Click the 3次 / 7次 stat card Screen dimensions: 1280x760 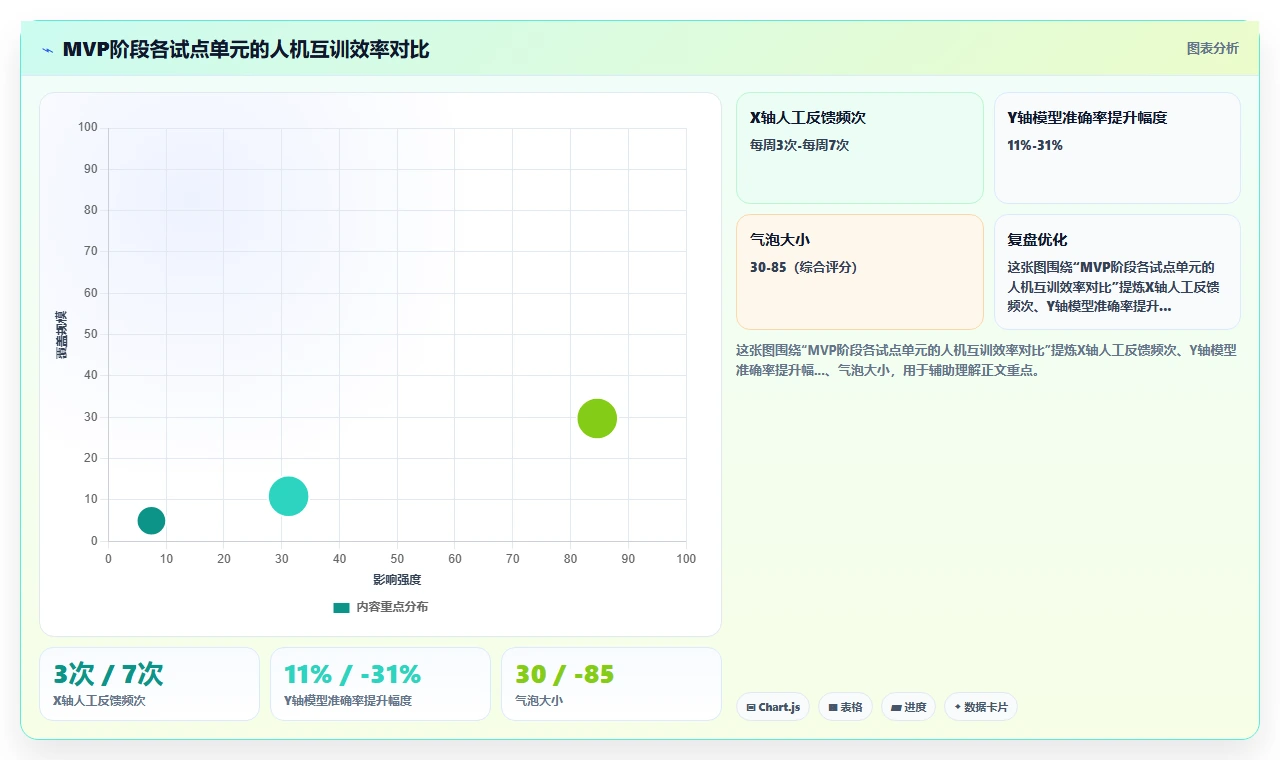[x=149, y=684]
